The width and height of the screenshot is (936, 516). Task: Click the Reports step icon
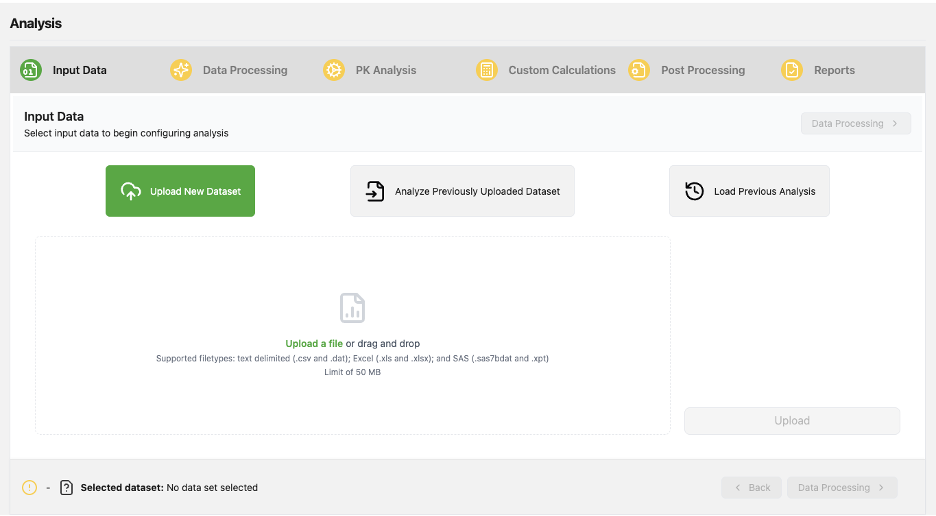coord(792,70)
